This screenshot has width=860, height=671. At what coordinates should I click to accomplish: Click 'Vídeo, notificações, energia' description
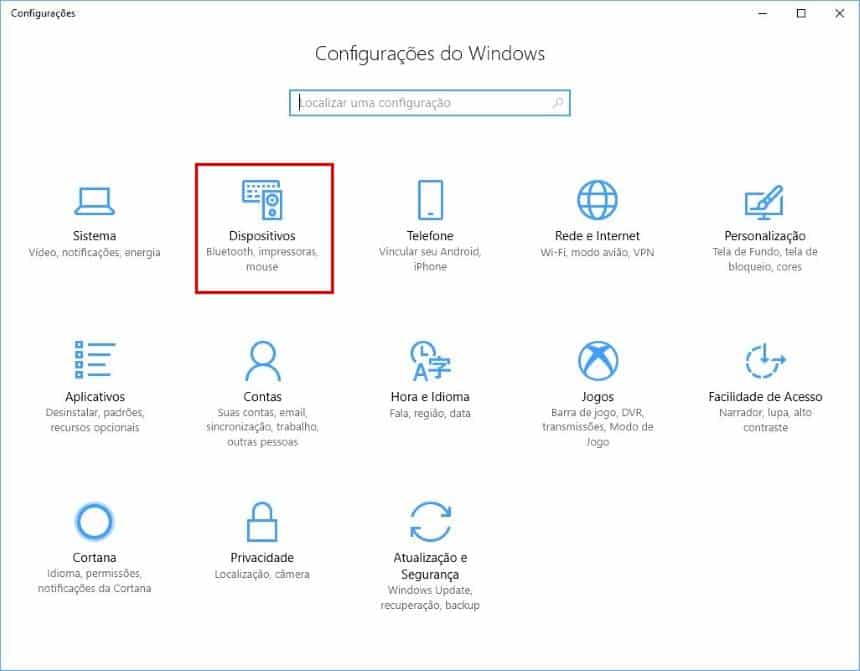[x=94, y=252]
